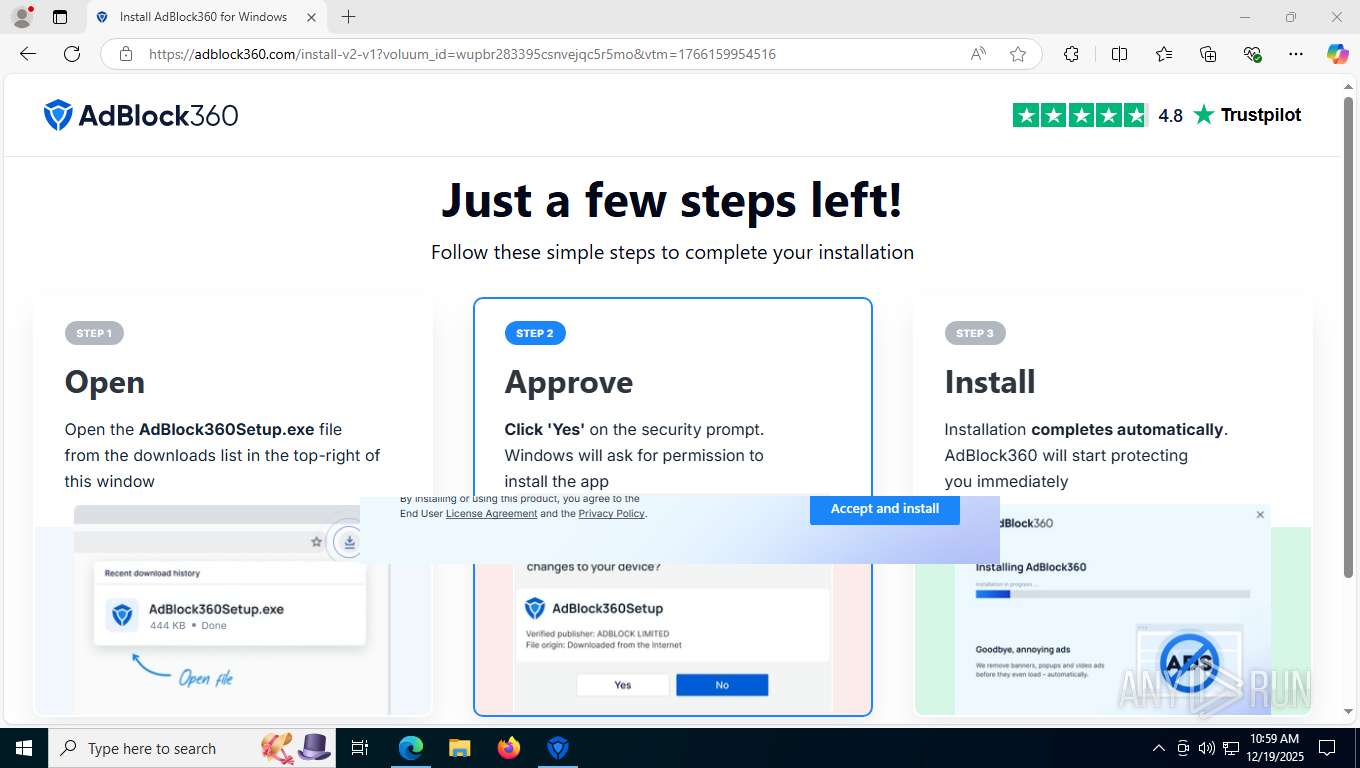1360x768 pixels.
Task: Click No in the security prompt illustration
Action: point(722,685)
